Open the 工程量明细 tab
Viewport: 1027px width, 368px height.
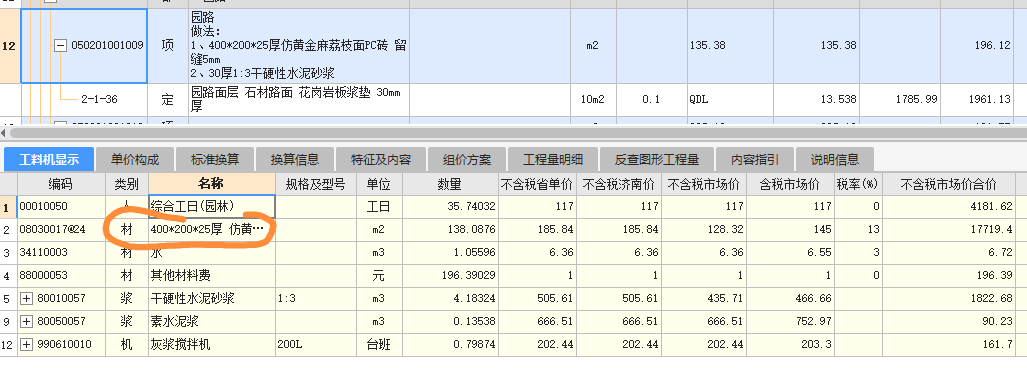tap(553, 159)
